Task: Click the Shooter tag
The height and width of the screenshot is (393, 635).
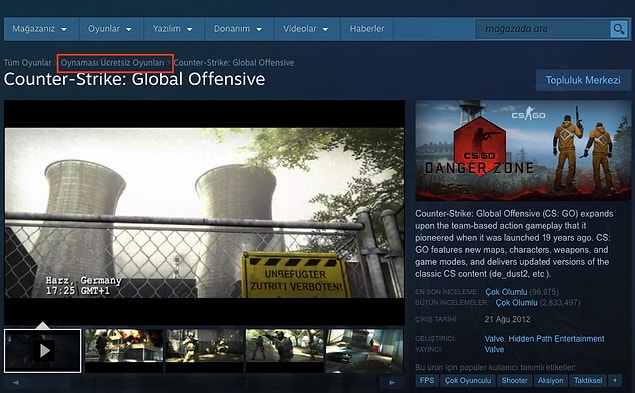Action: coord(514,380)
